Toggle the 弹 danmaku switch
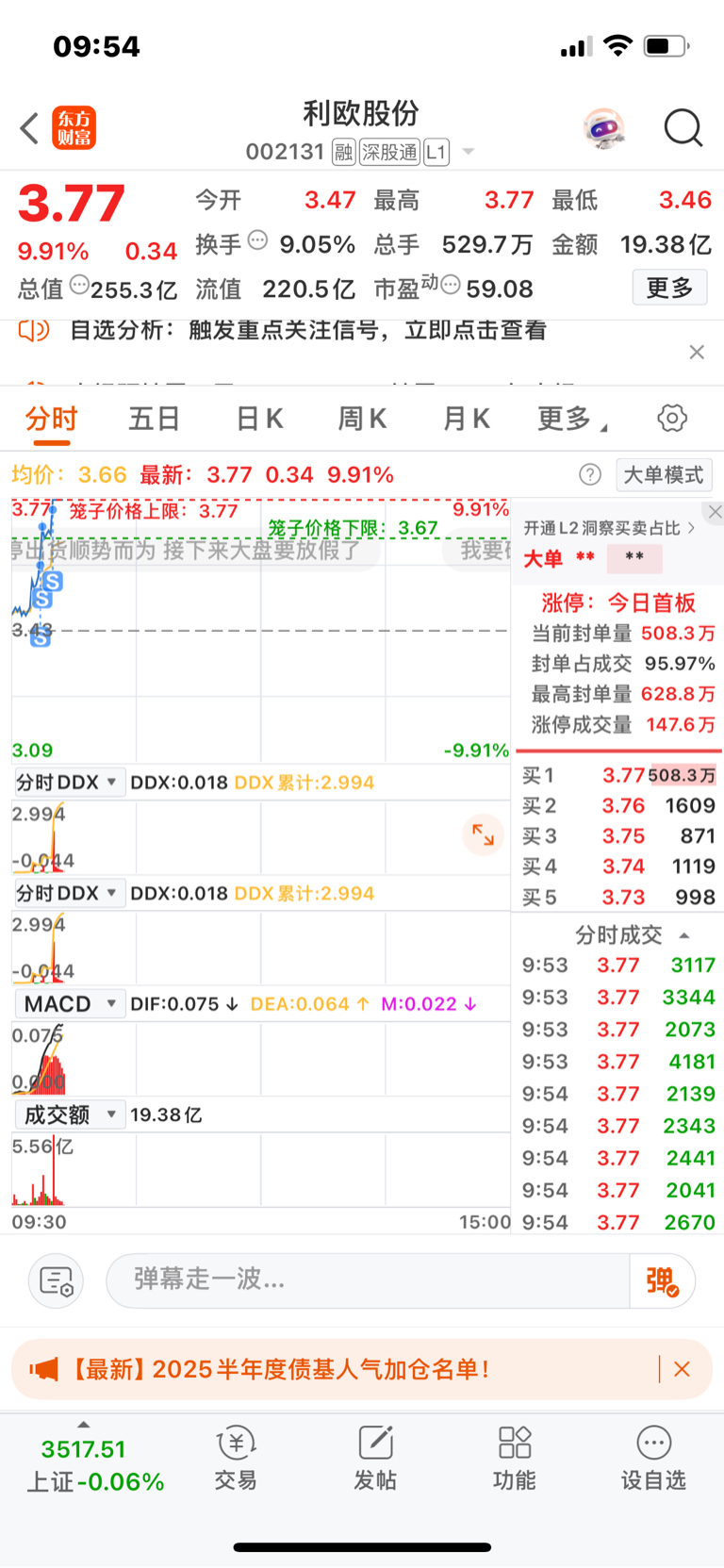 point(662,1280)
